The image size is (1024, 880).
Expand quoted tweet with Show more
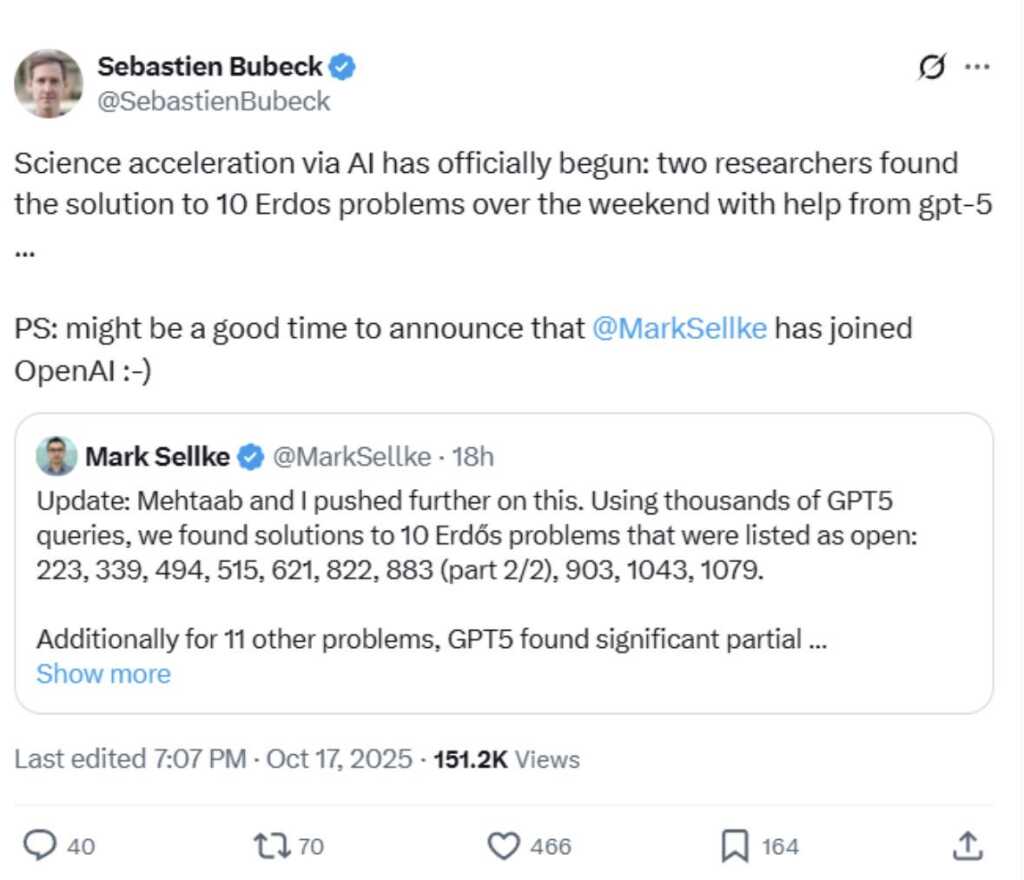coord(103,674)
